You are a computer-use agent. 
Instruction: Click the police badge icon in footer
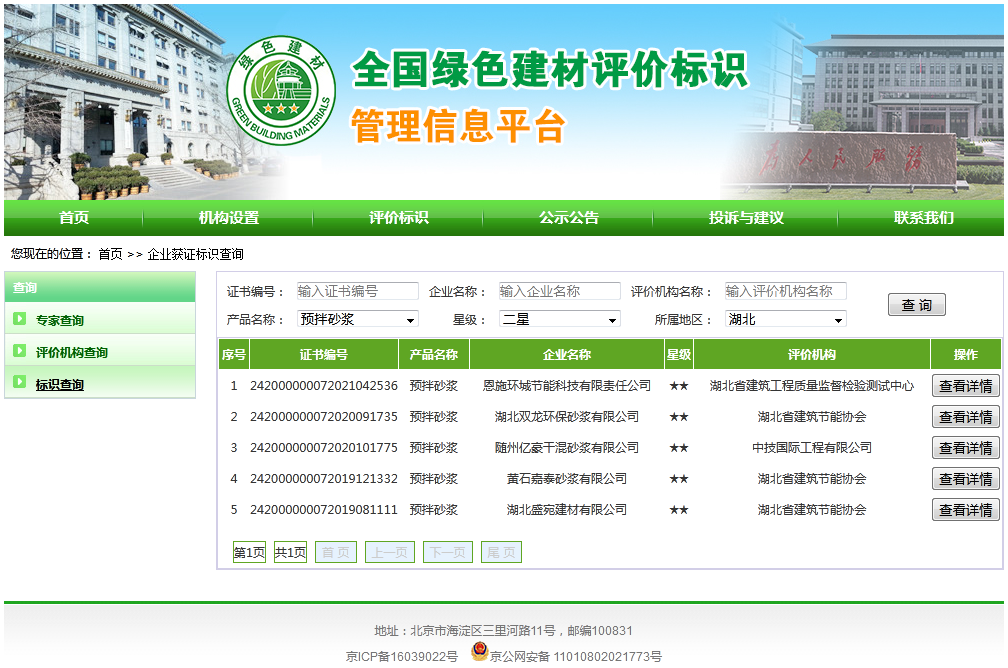tap(479, 655)
